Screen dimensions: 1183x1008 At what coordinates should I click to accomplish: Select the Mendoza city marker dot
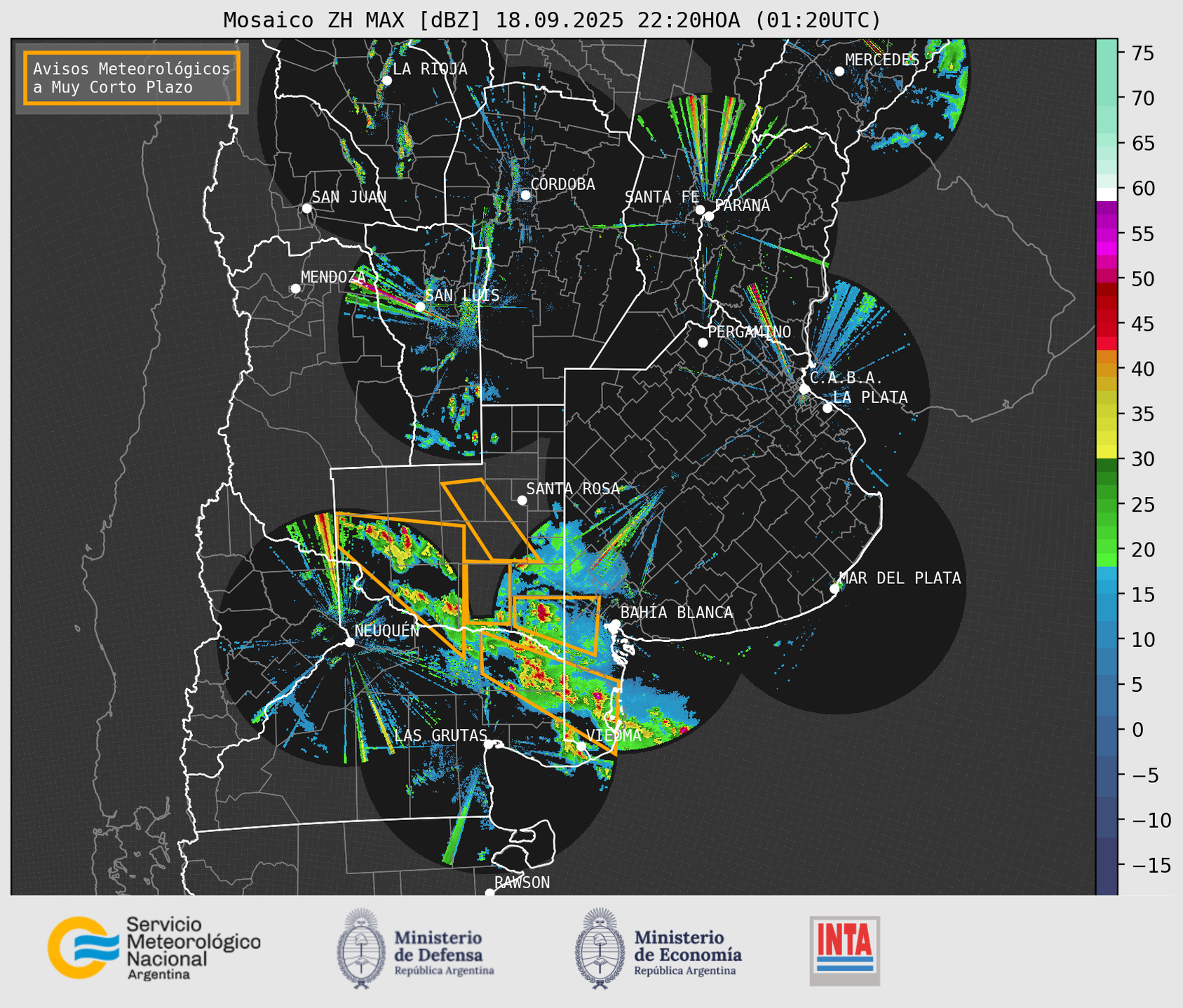click(295, 289)
